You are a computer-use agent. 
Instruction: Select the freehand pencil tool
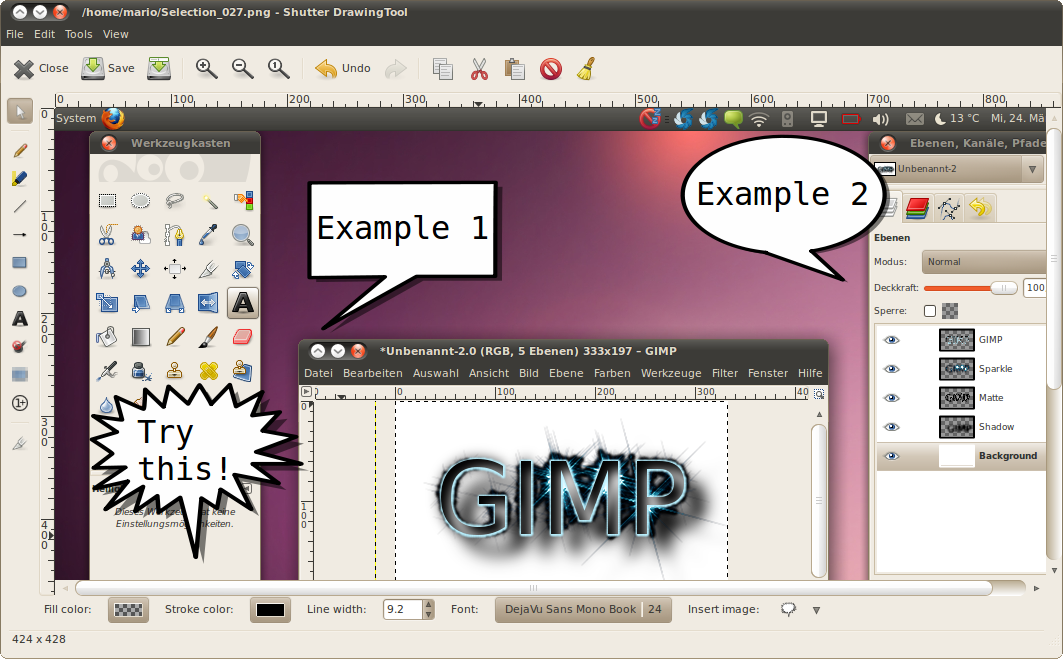tap(19, 150)
